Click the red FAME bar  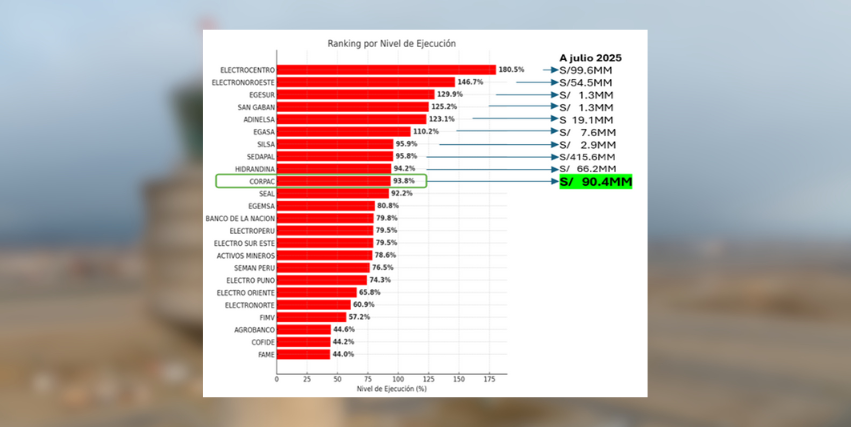[x=303, y=354]
